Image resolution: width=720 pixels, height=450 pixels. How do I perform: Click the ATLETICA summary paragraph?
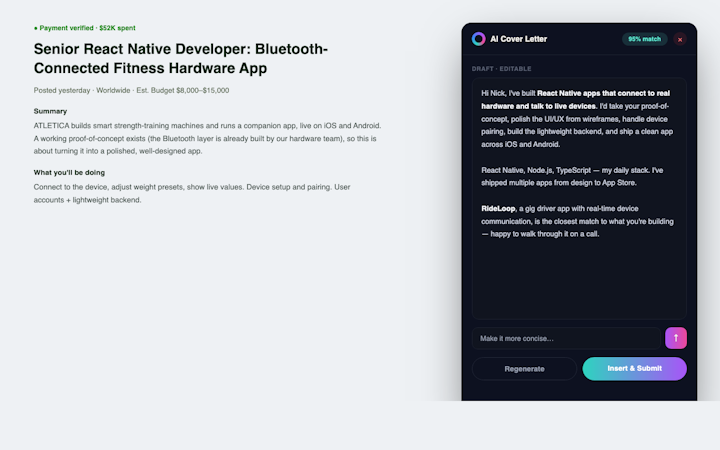tap(208, 138)
